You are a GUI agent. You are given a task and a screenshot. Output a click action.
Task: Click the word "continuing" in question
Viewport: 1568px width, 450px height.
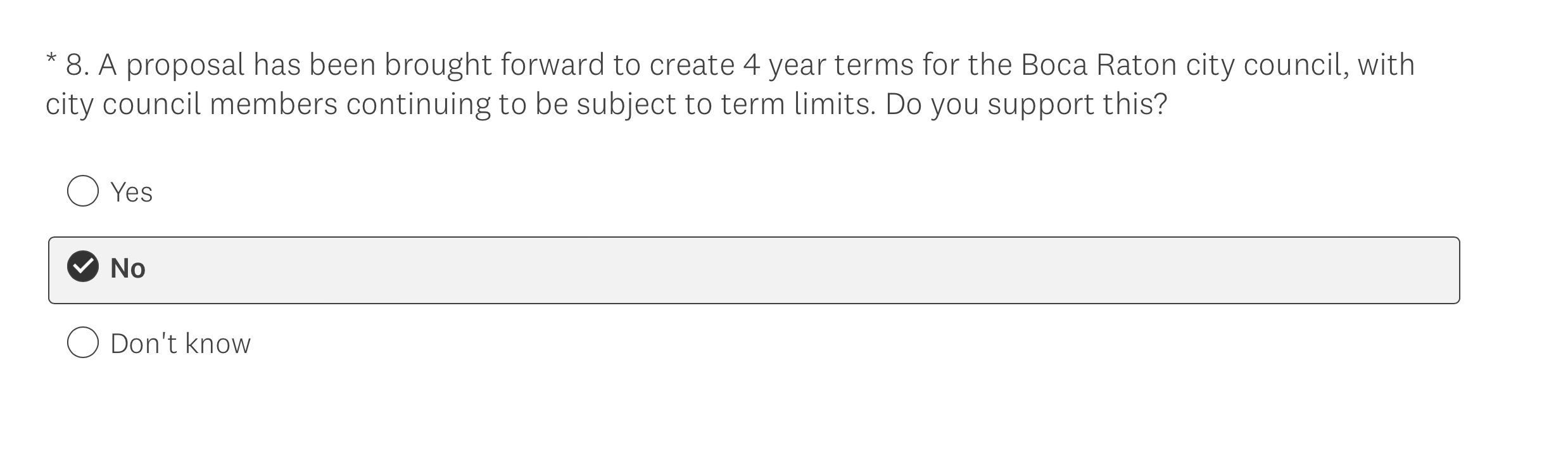[x=418, y=104]
